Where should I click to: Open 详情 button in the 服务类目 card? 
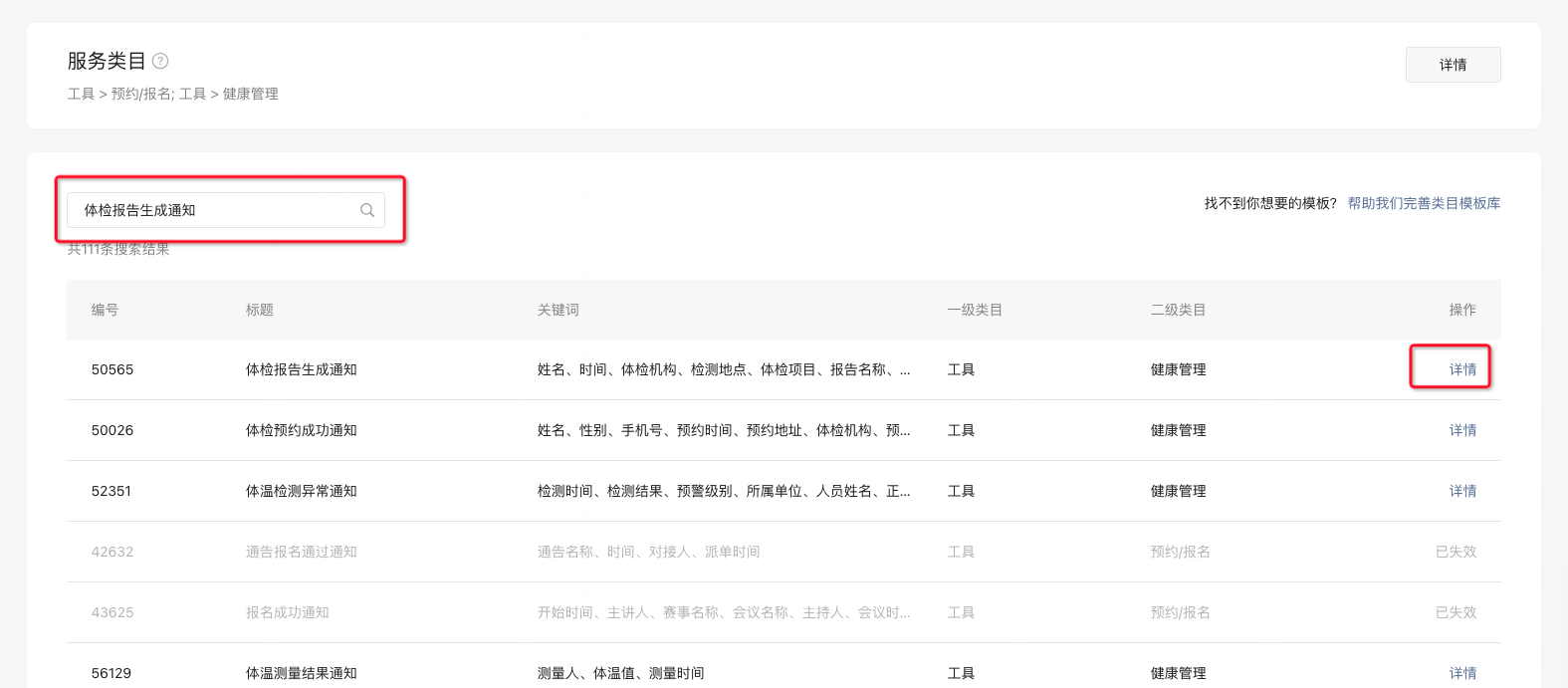coord(1453,65)
